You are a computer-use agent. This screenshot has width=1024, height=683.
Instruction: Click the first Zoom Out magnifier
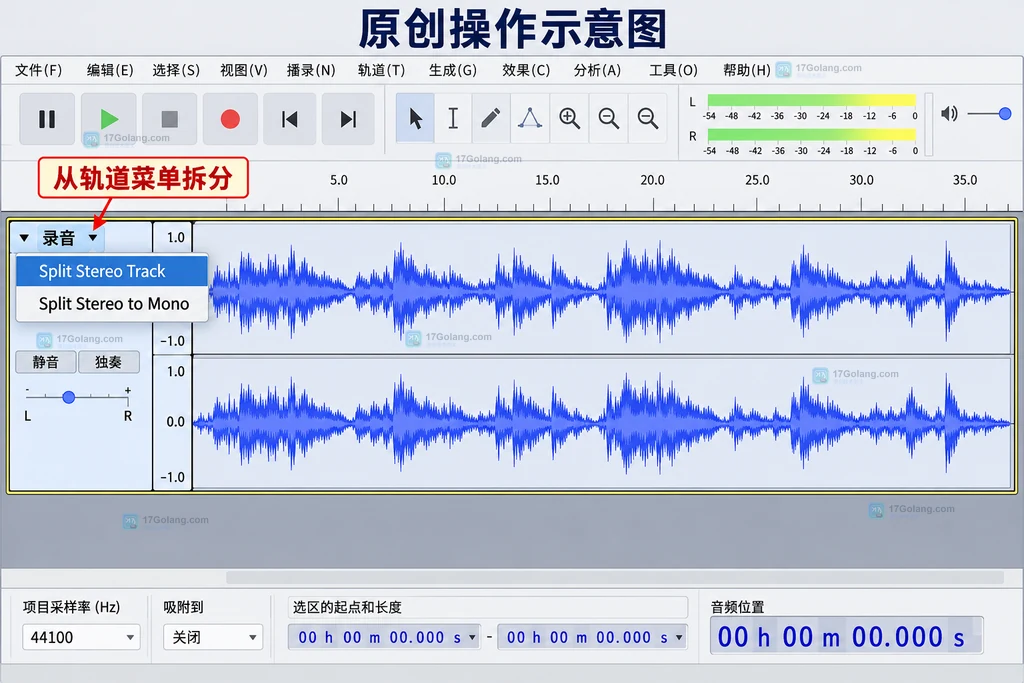(609, 118)
